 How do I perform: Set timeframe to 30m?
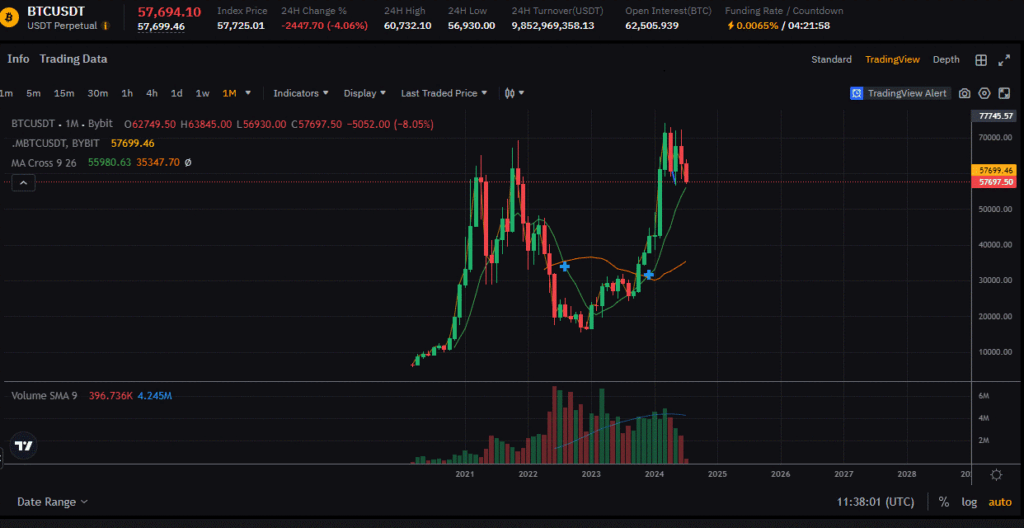tap(97, 93)
